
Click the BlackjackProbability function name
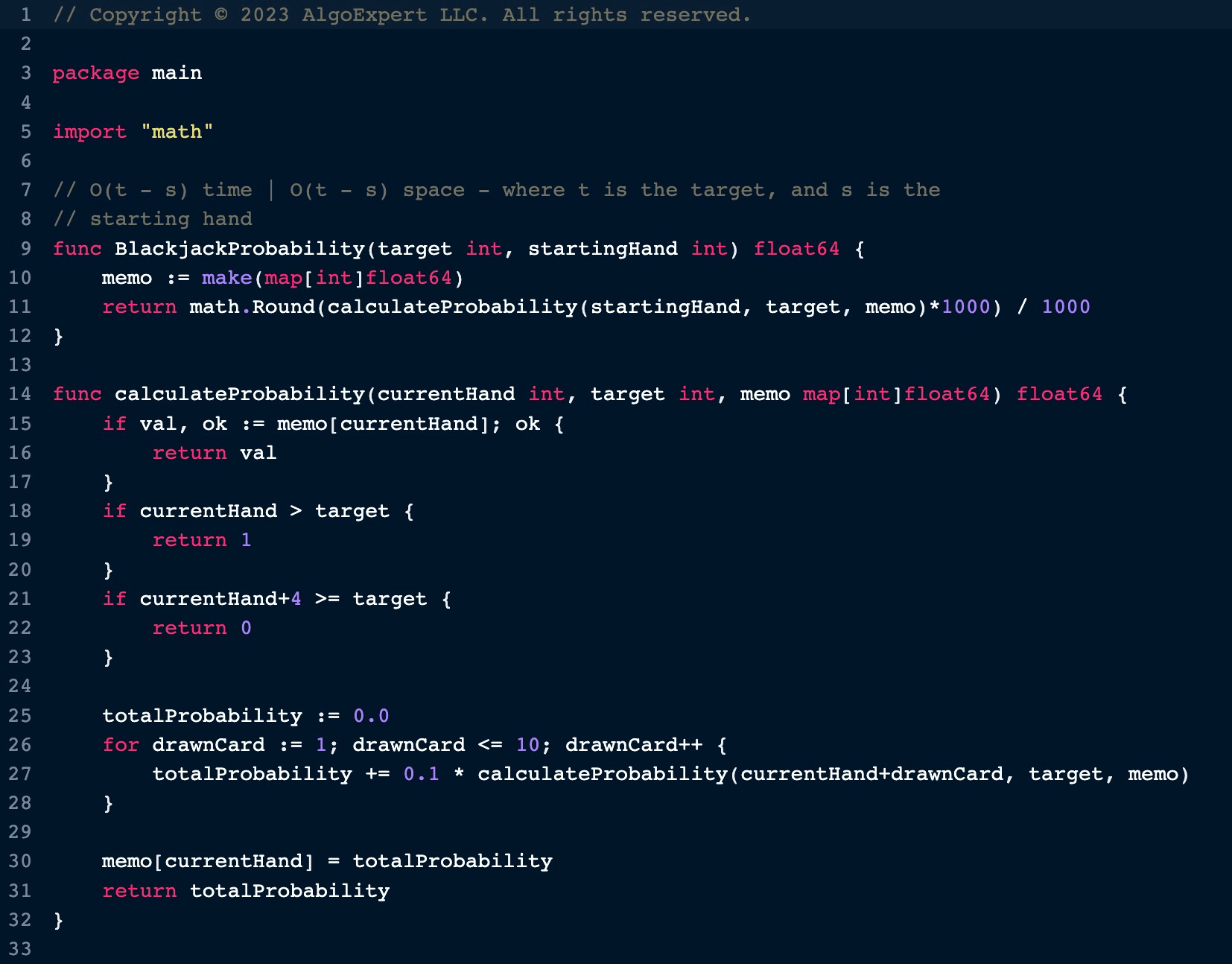coord(239,248)
